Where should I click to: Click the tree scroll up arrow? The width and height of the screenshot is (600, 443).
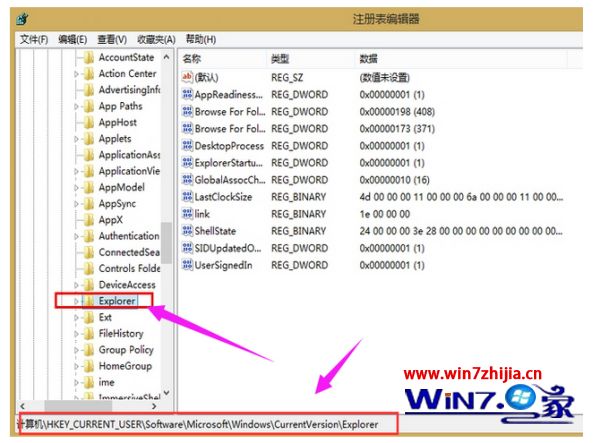[x=166, y=57]
